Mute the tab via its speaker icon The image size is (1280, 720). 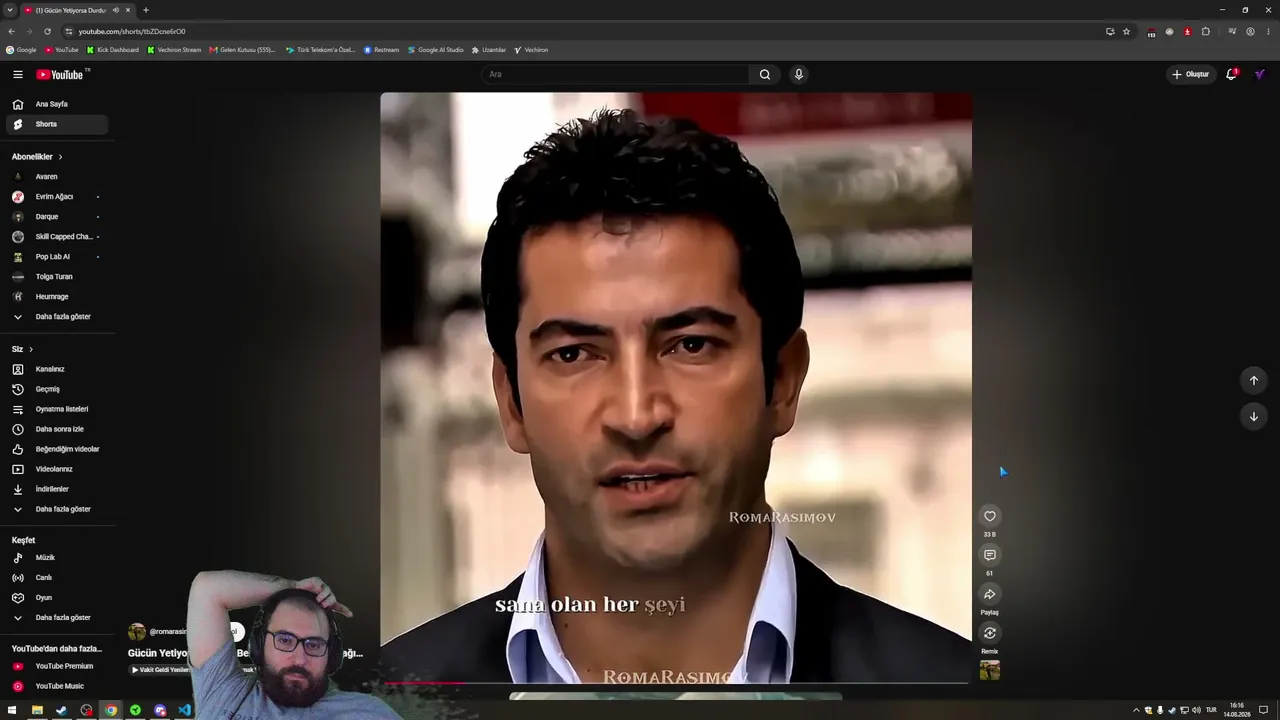pos(116,10)
